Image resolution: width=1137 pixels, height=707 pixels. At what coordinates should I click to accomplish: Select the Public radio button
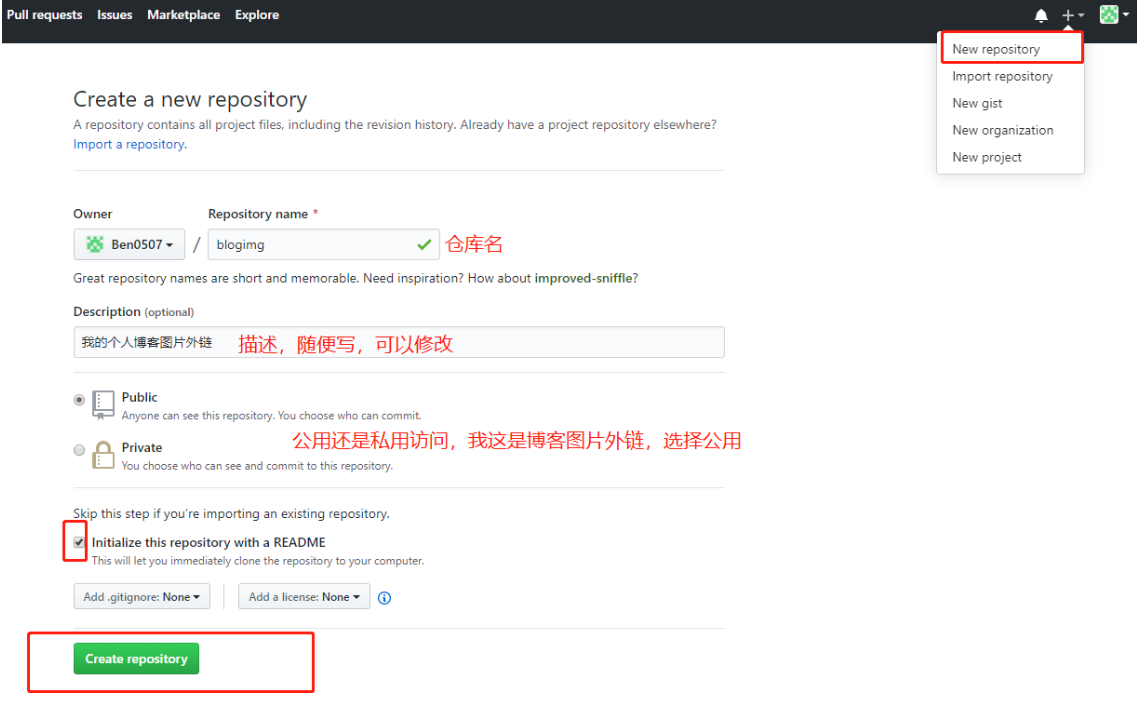point(79,400)
